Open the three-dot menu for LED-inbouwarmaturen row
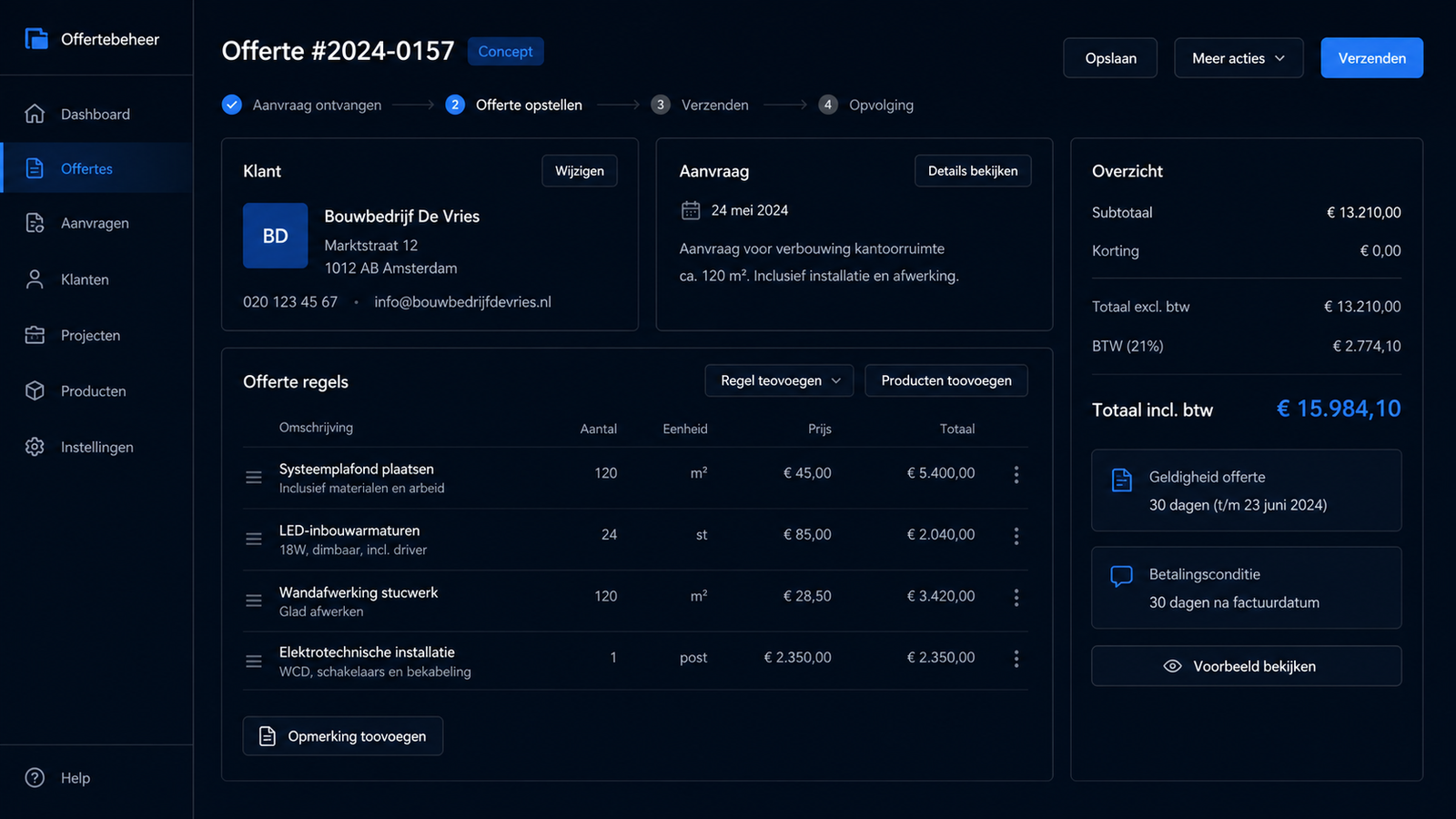The width and height of the screenshot is (1456, 819). 1016,536
